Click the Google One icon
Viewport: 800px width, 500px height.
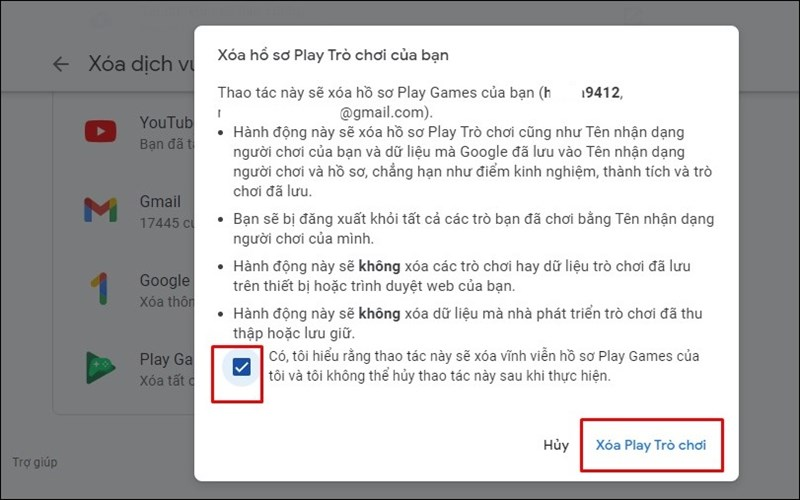(100, 288)
